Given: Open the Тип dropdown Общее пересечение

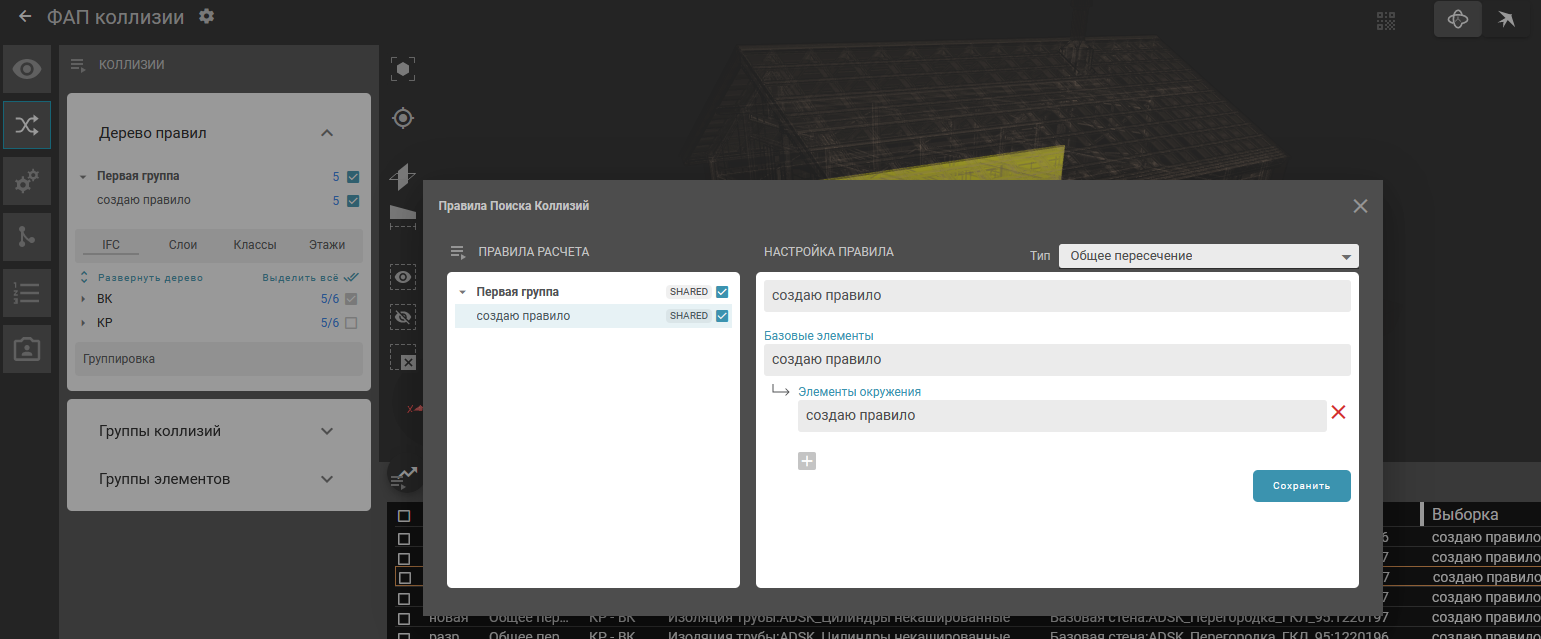Looking at the screenshot, I should click(1208, 256).
